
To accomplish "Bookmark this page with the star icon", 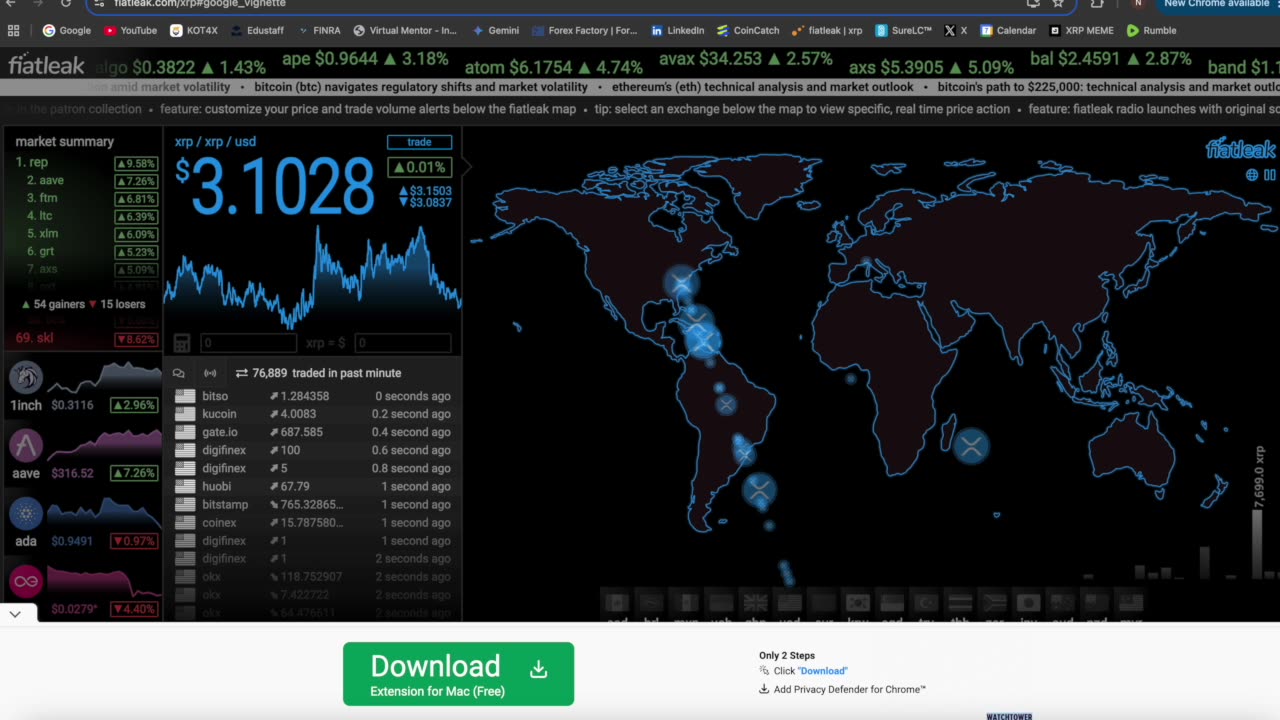I will click(1058, 4).
